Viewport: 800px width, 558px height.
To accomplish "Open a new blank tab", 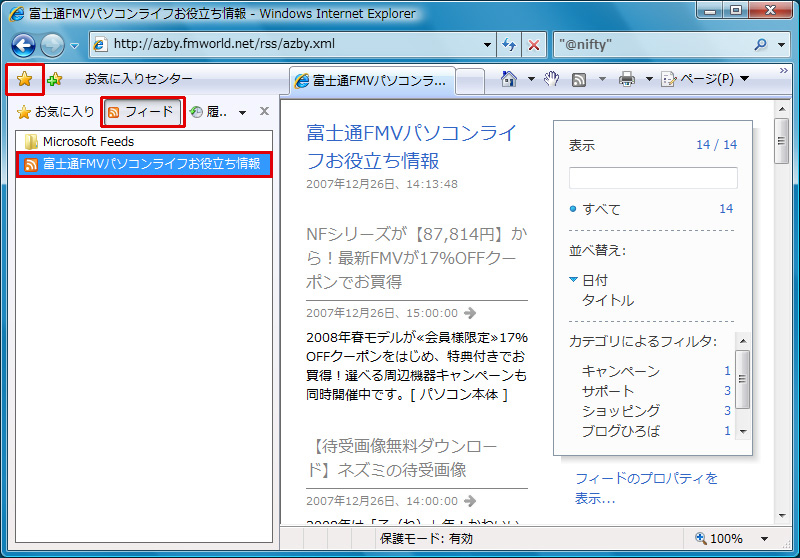I will point(469,81).
